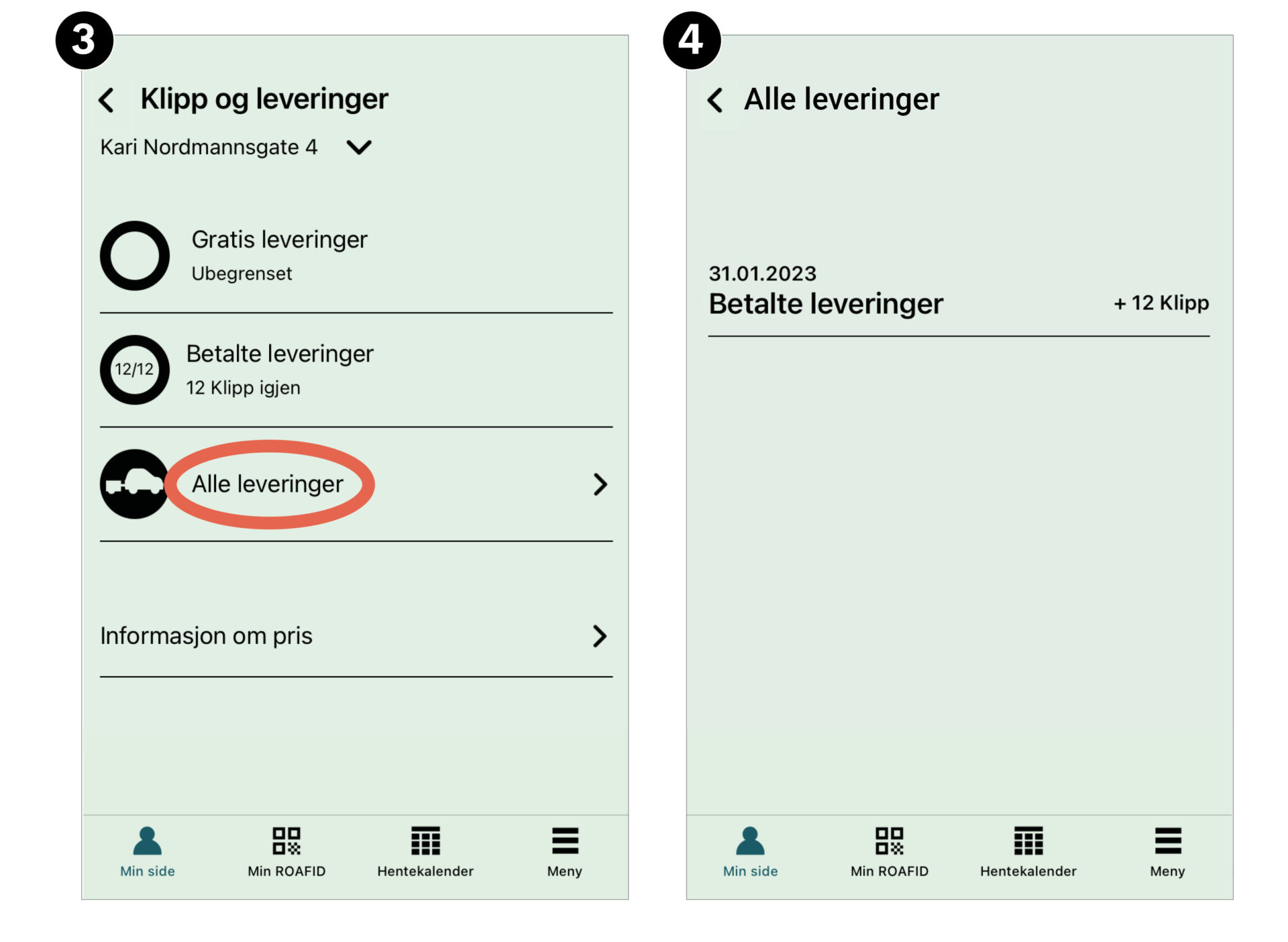Click the '+ 12 Klipp' value
The image size is (1288, 942).
(1162, 303)
